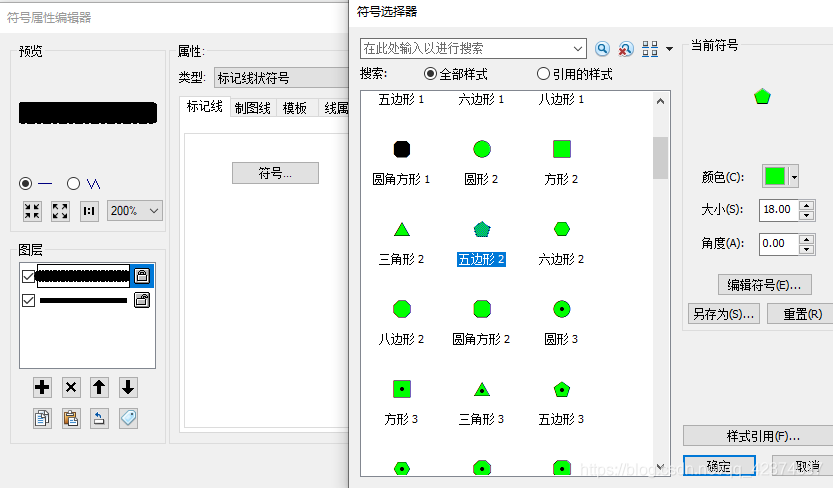Click the delete layer X icon

tap(71, 388)
